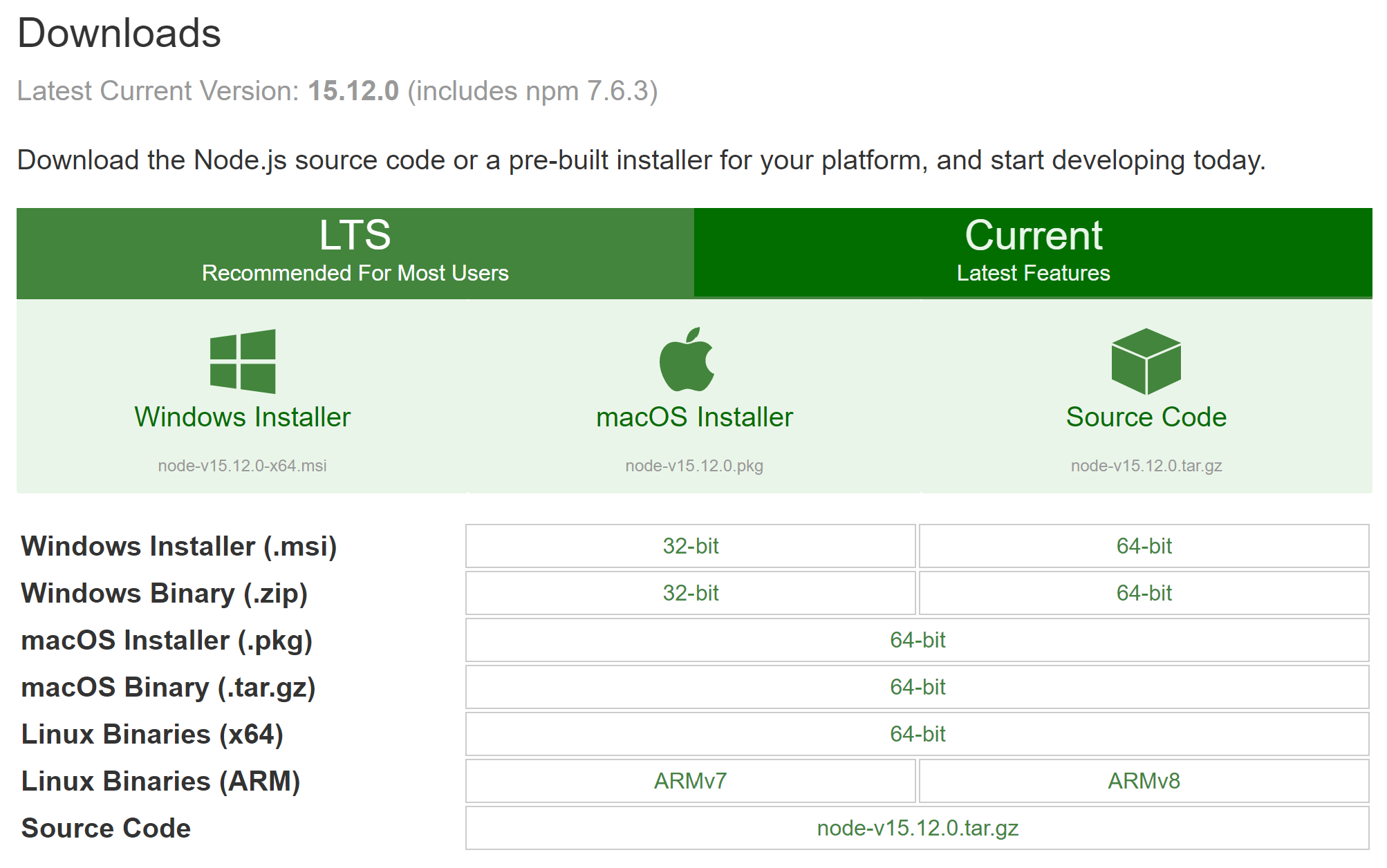Download macOS Binary (.tar.gz) 64-bit
1387x868 pixels.
918,687
